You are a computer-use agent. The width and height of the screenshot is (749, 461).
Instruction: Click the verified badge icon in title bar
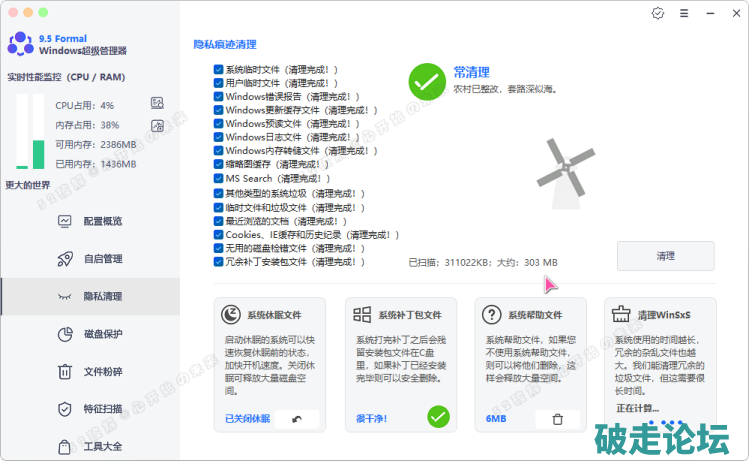point(657,14)
